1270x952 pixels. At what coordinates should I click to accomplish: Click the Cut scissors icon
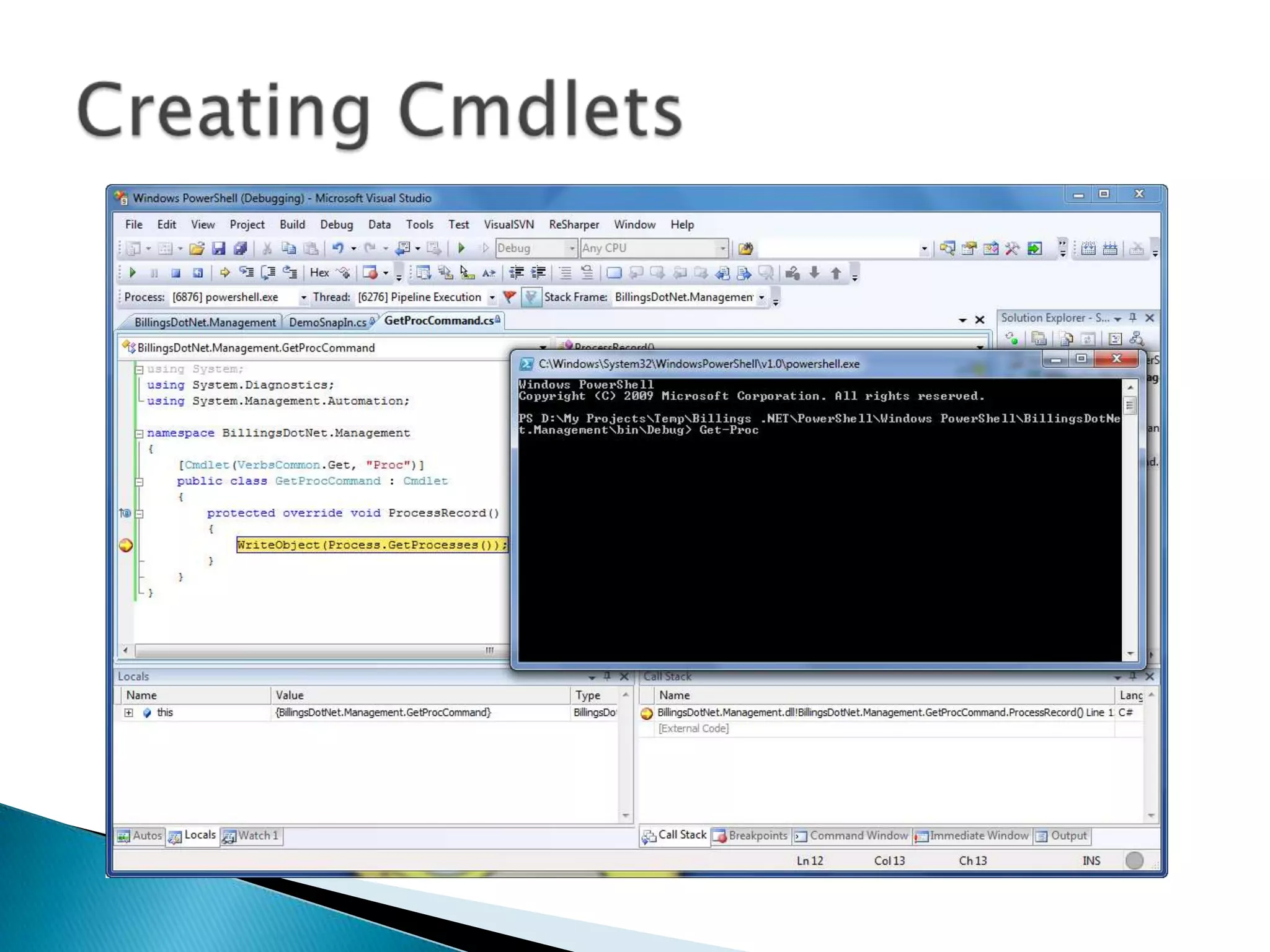pos(267,249)
